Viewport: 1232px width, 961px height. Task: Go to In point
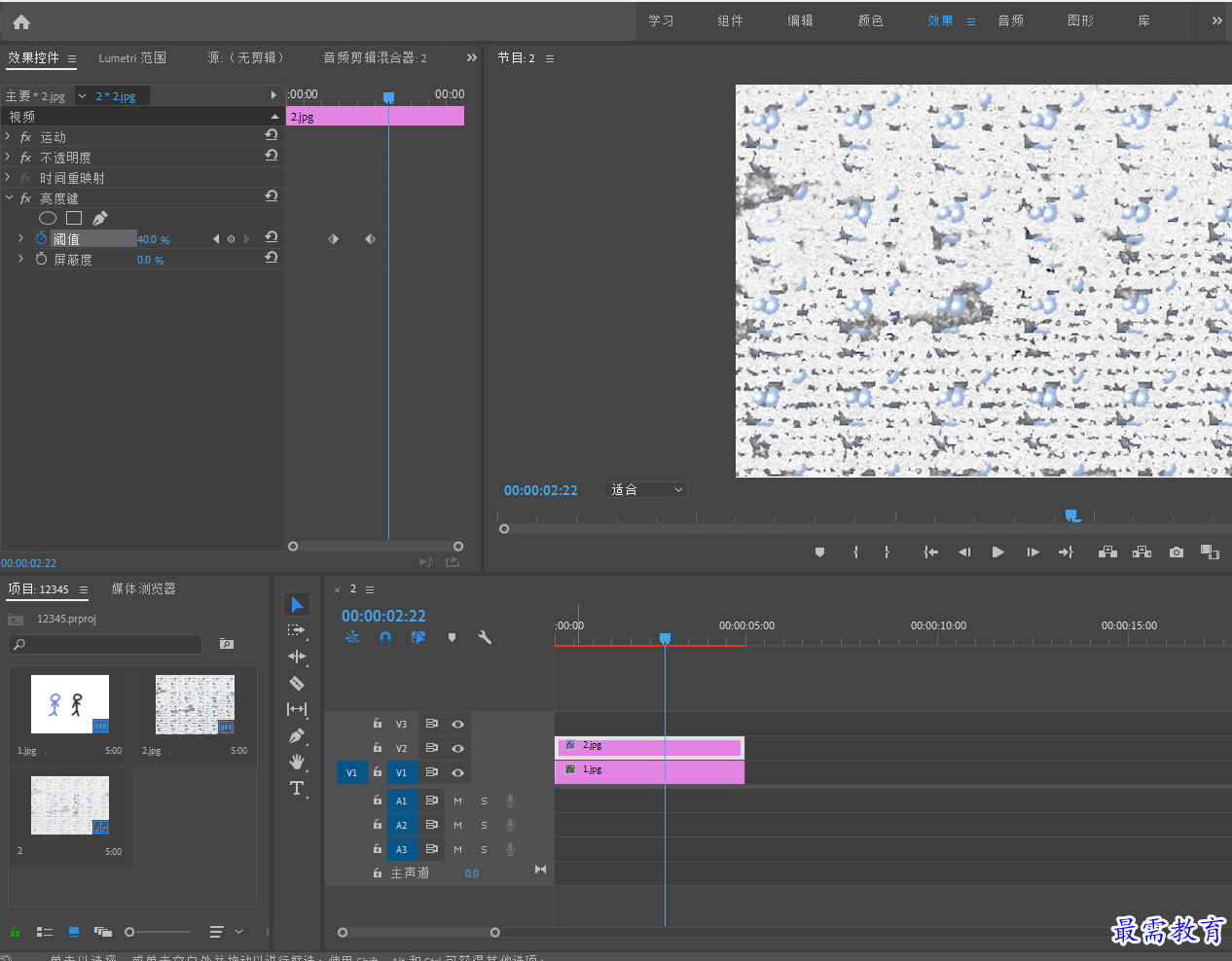pos(930,552)
